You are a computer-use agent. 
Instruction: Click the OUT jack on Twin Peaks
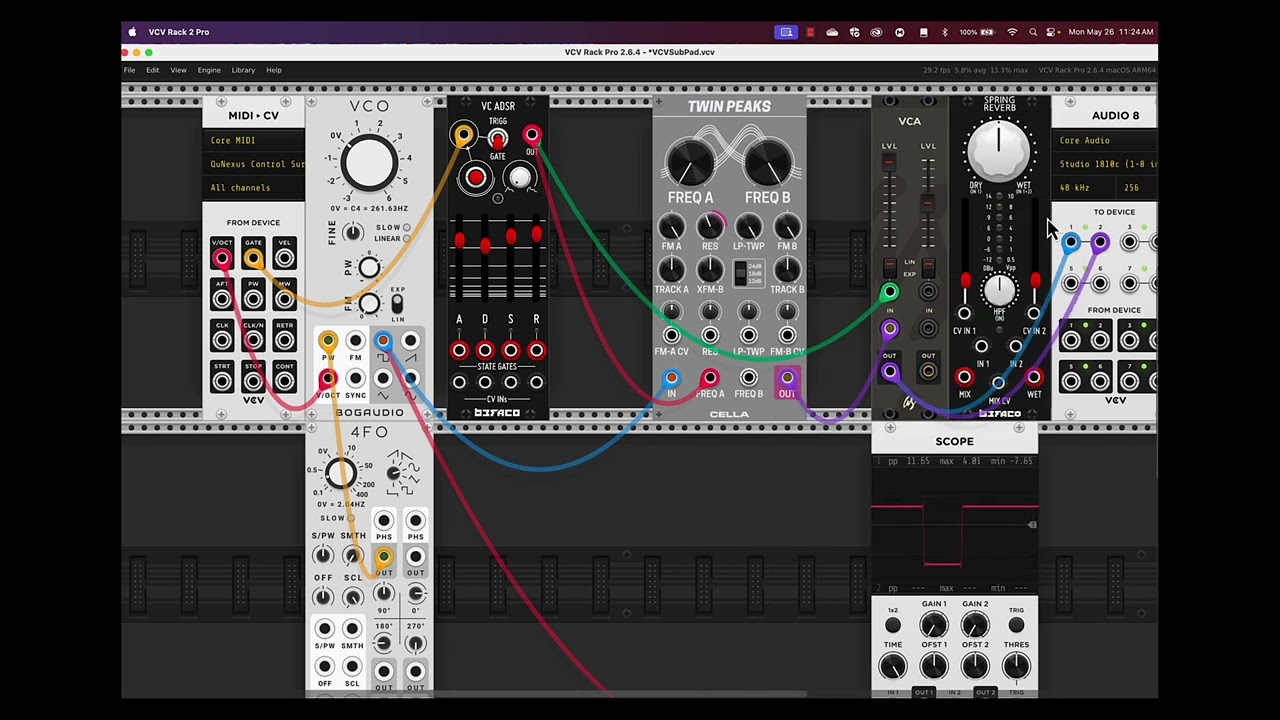pos(787,378)
